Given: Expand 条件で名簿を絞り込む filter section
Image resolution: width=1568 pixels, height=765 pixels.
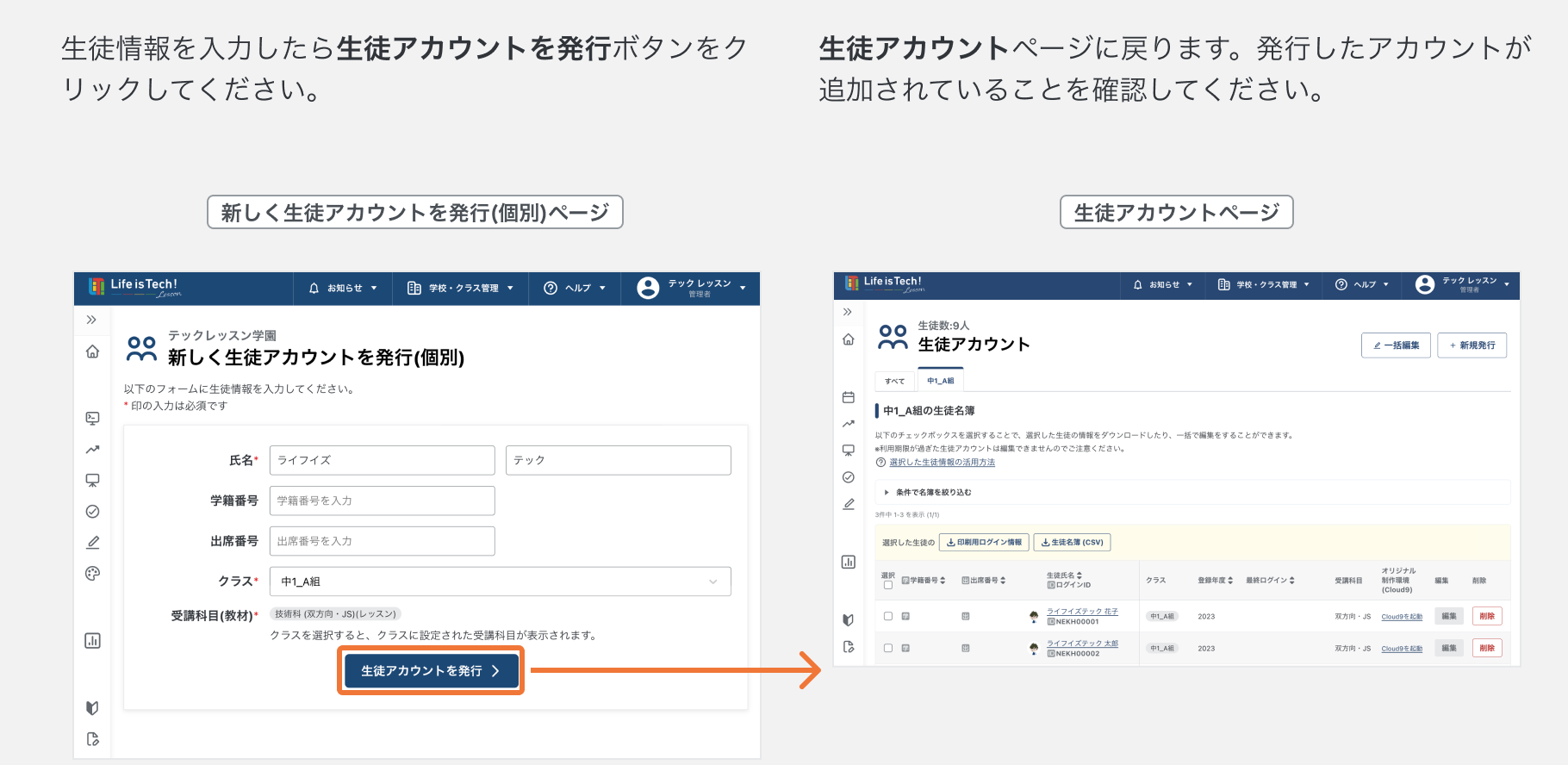Looking at the screenshot, I should [1193, 493].
